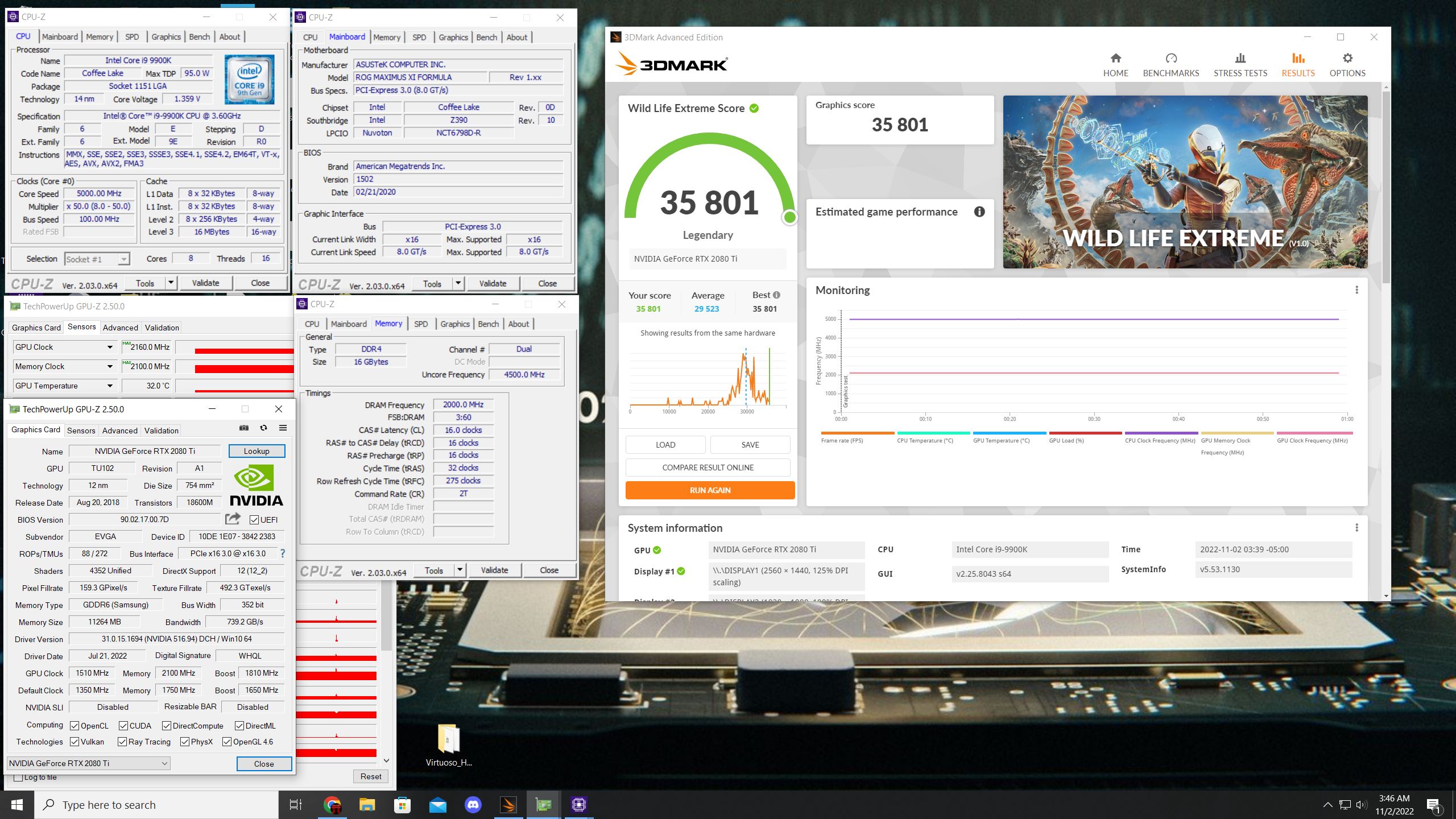Open the System information three-dot menu
Screen dimensions: 1456x819
tap(1356, 528)
